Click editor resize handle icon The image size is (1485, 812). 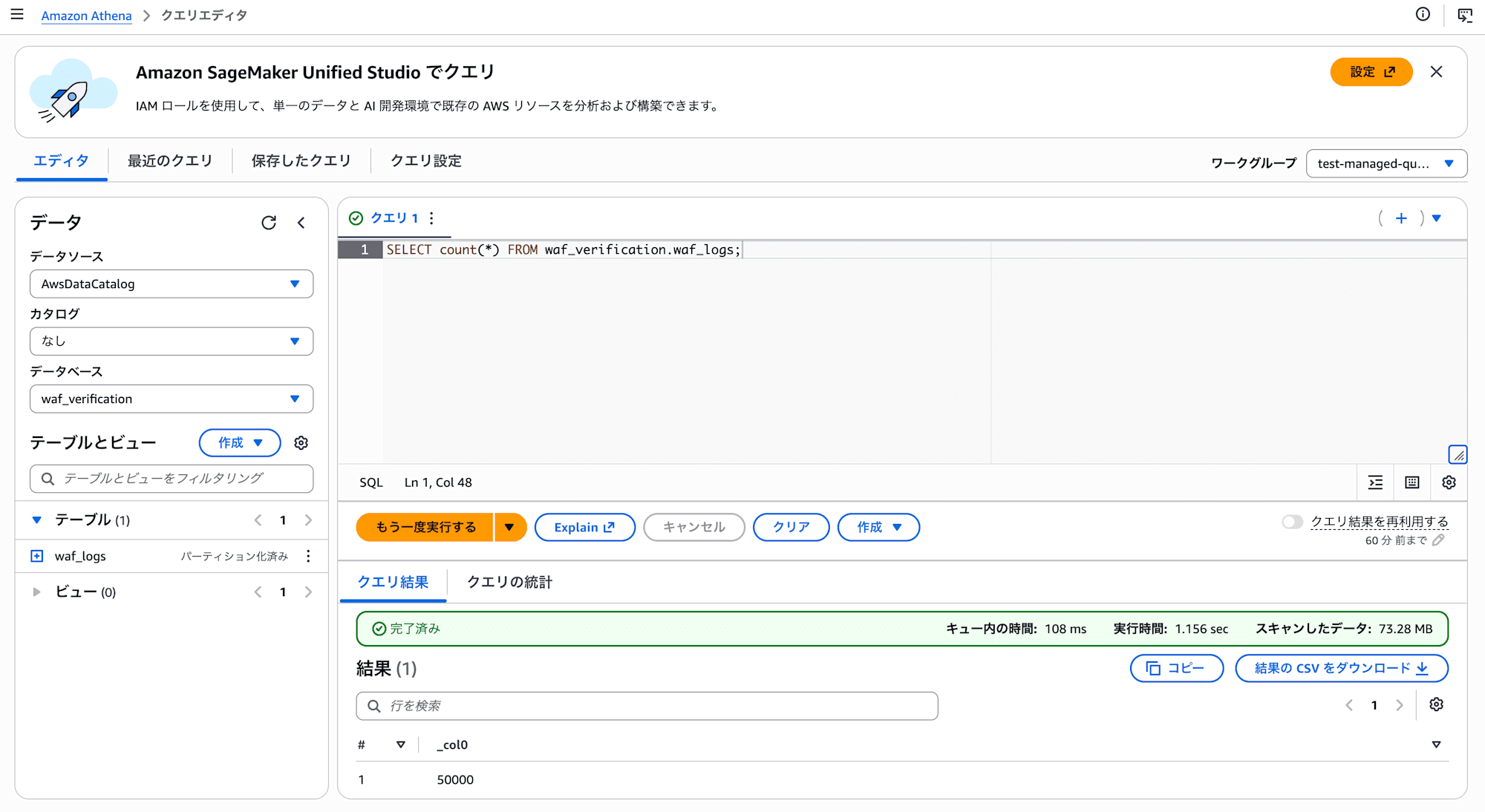(1458, 454)
